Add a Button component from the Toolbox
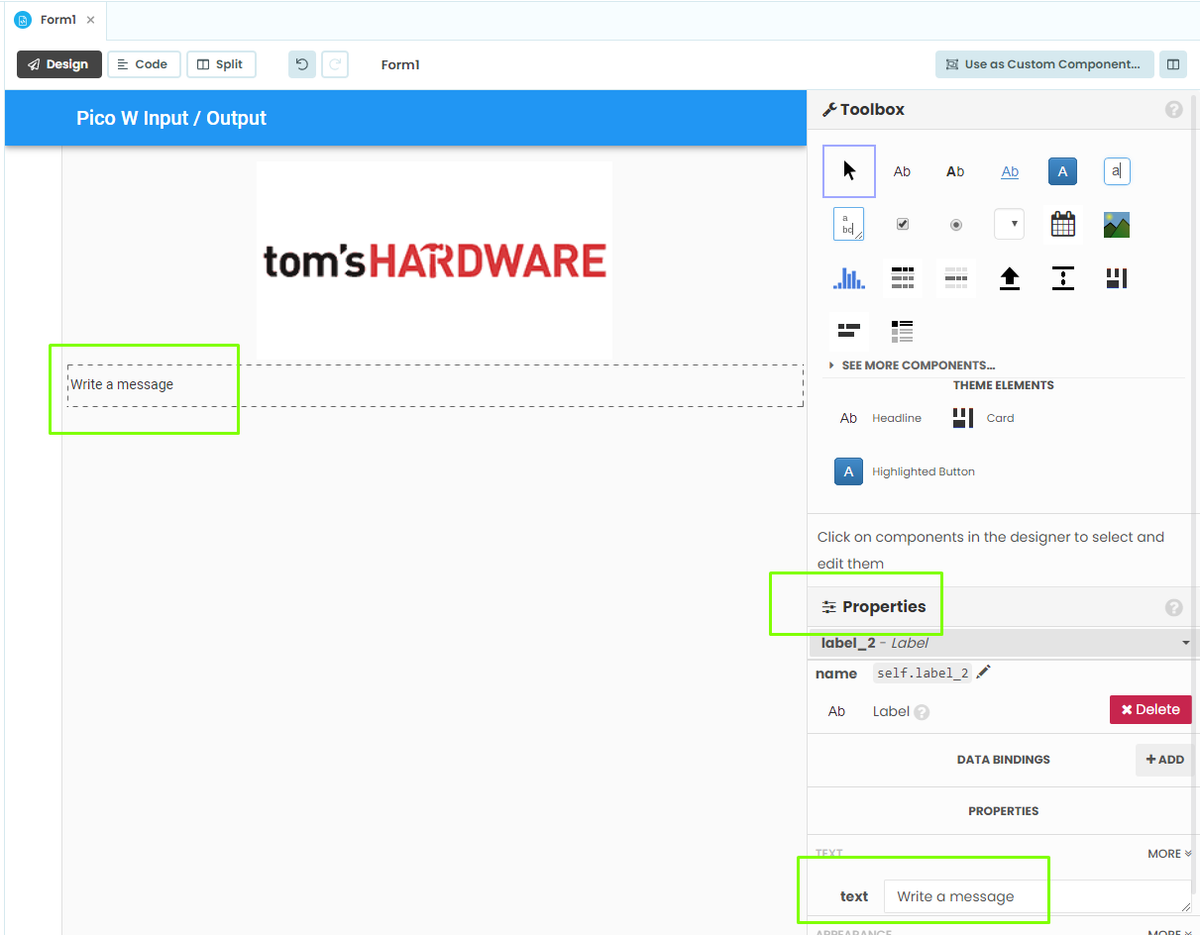 click(x=1062, y=171)
